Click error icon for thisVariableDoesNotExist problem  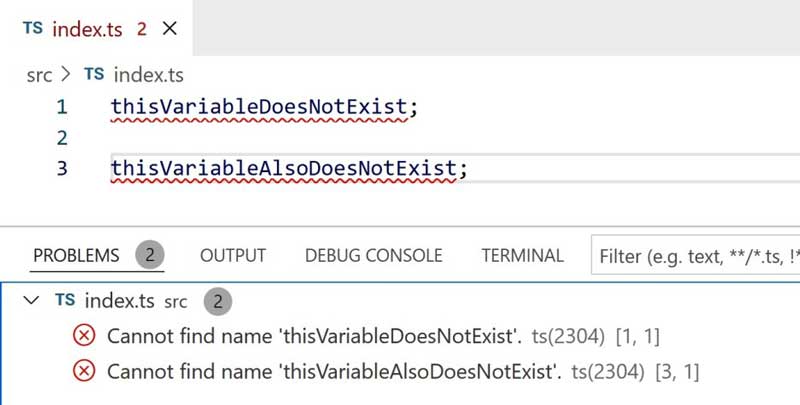[84, 336]
